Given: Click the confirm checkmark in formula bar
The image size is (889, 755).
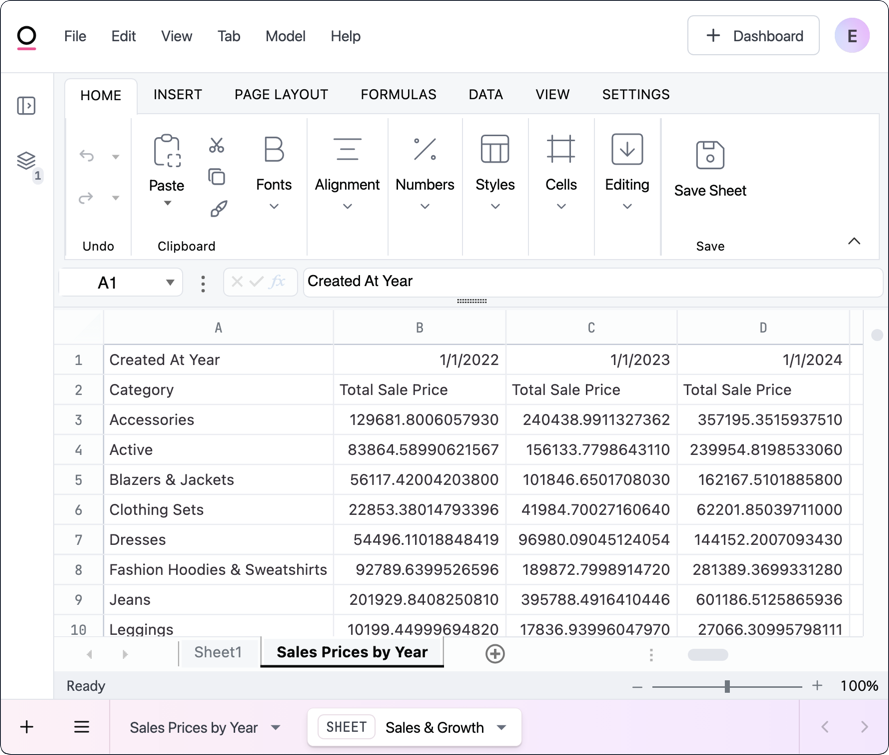Looking at the screenshot, I should tap(256, 282).
